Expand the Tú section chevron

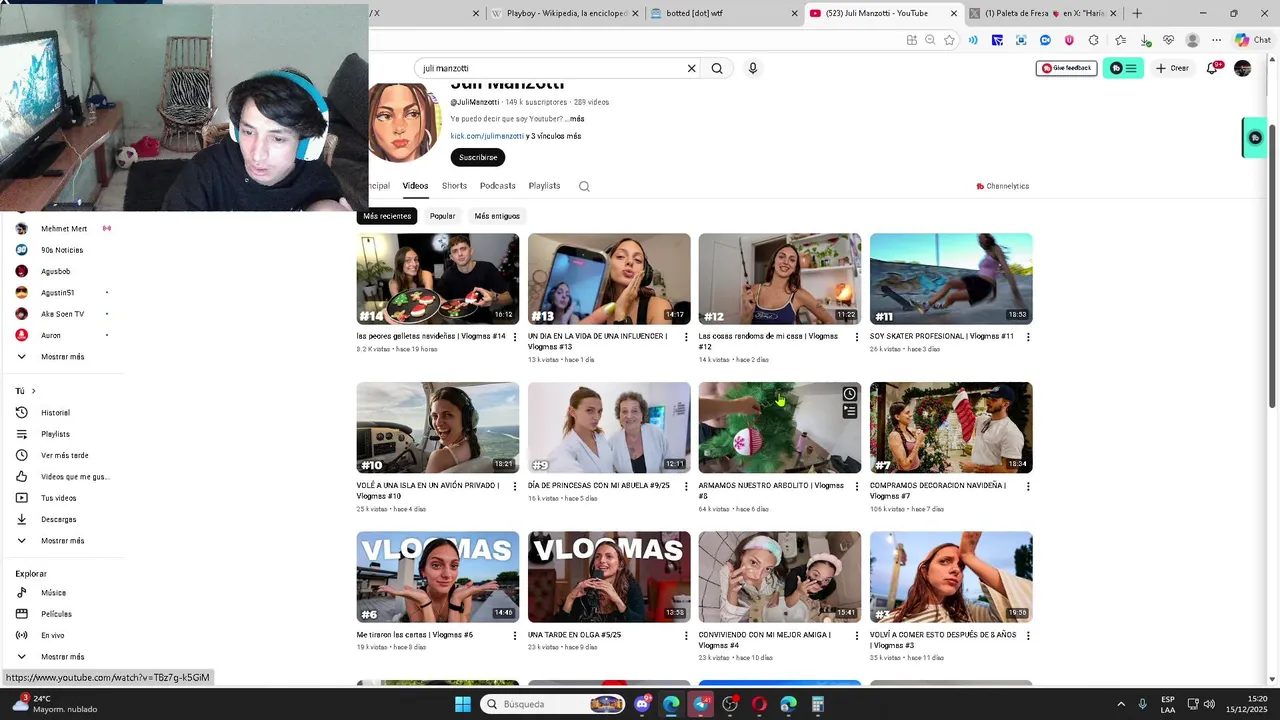pyautogui.click(x=33, y=391)
